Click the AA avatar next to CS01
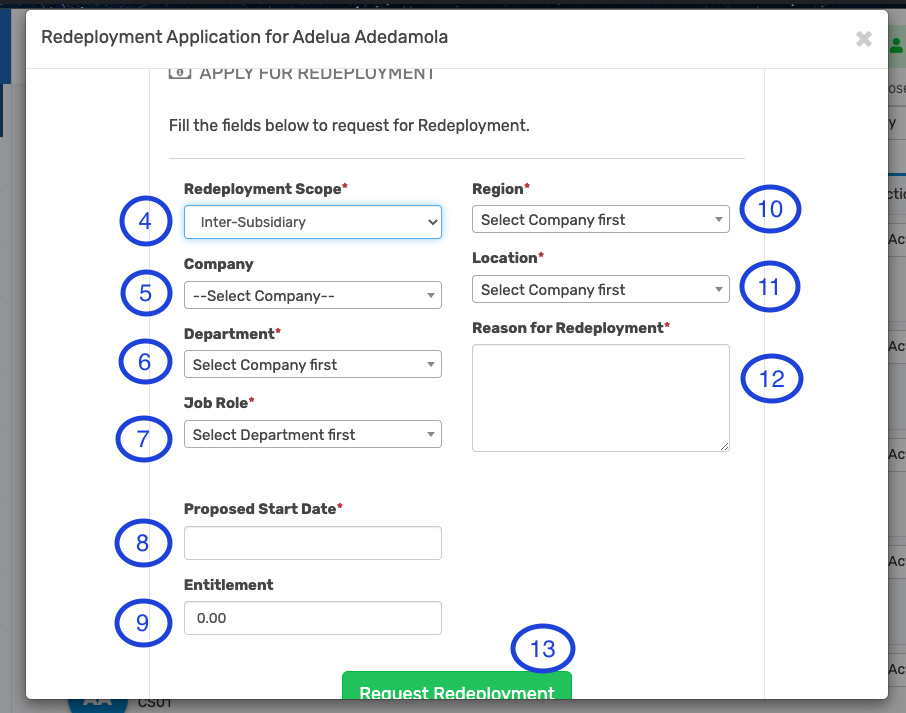The image size is (906, 713). click(97, 699)
